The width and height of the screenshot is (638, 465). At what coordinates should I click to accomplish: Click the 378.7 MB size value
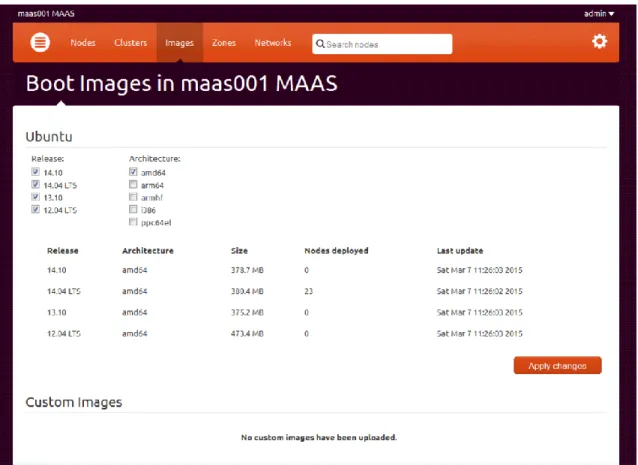click(247, 270)
